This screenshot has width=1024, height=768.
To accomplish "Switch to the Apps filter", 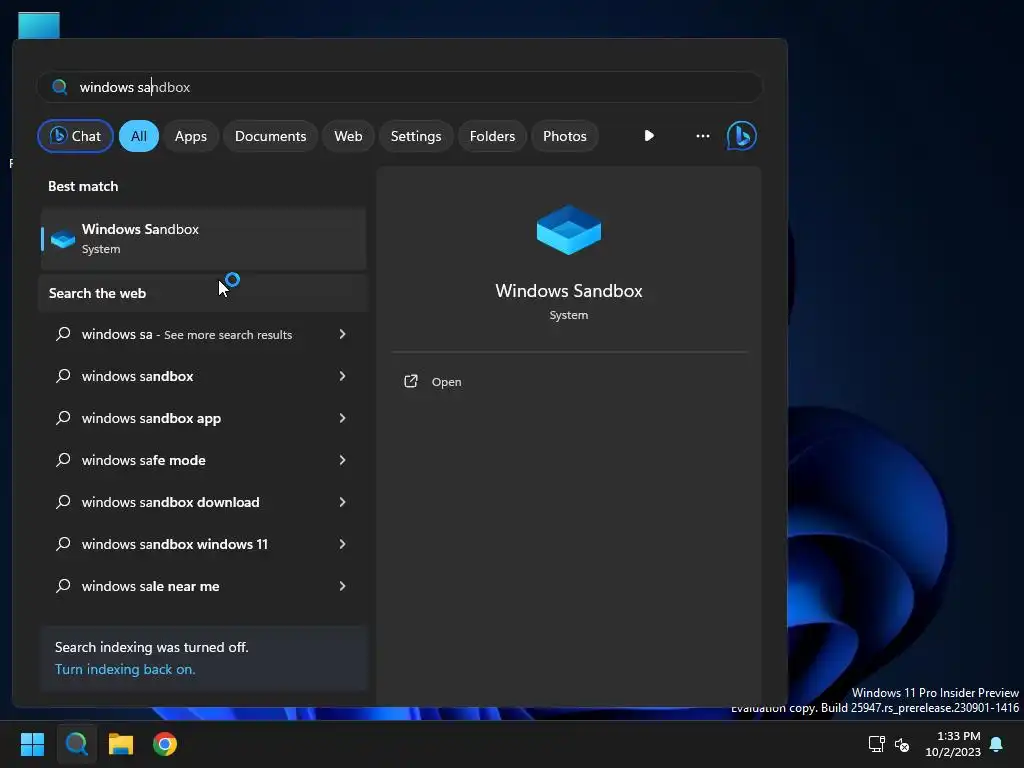I will click(191, 136).
